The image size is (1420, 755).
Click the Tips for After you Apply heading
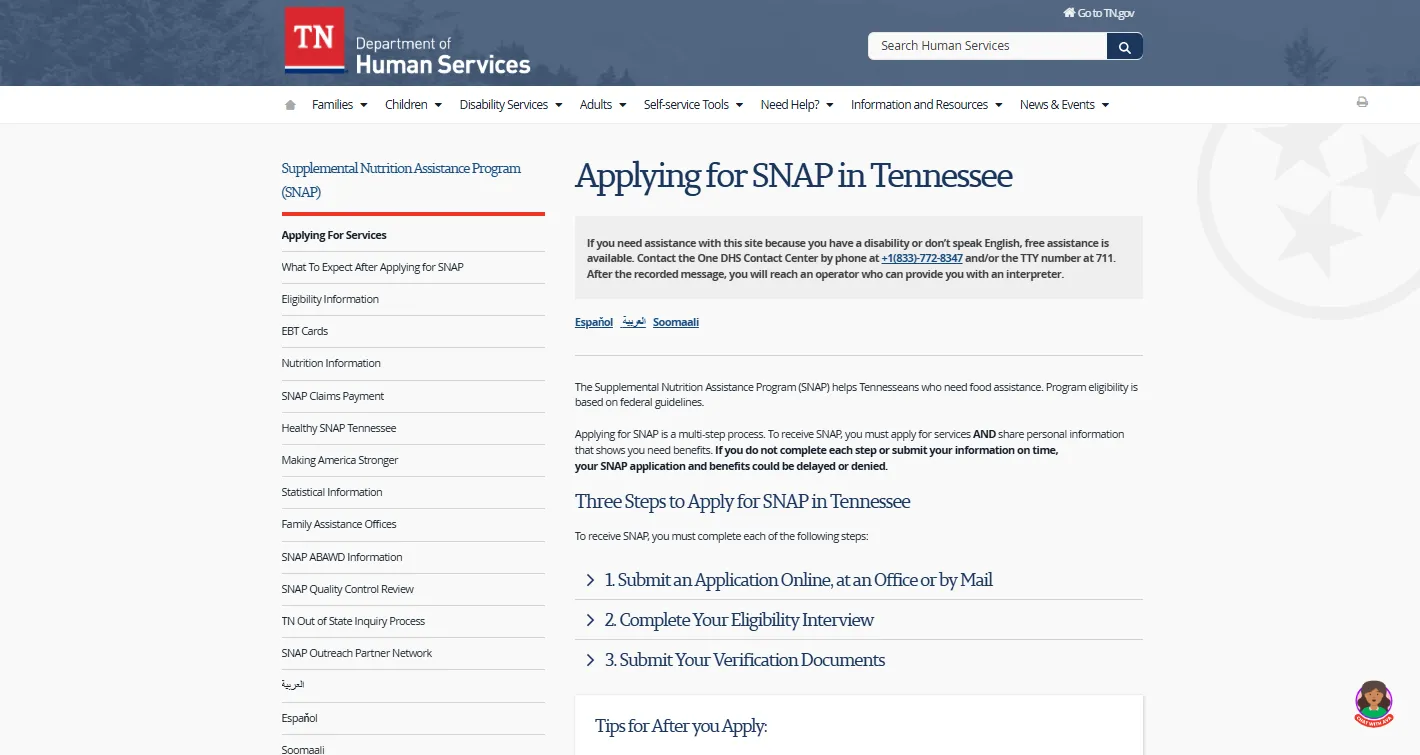pyautogui.click(x=681, y=726)
